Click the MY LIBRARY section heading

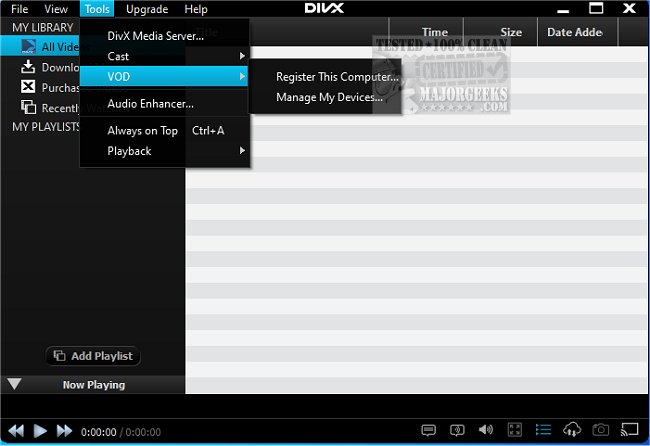(43, 27)
